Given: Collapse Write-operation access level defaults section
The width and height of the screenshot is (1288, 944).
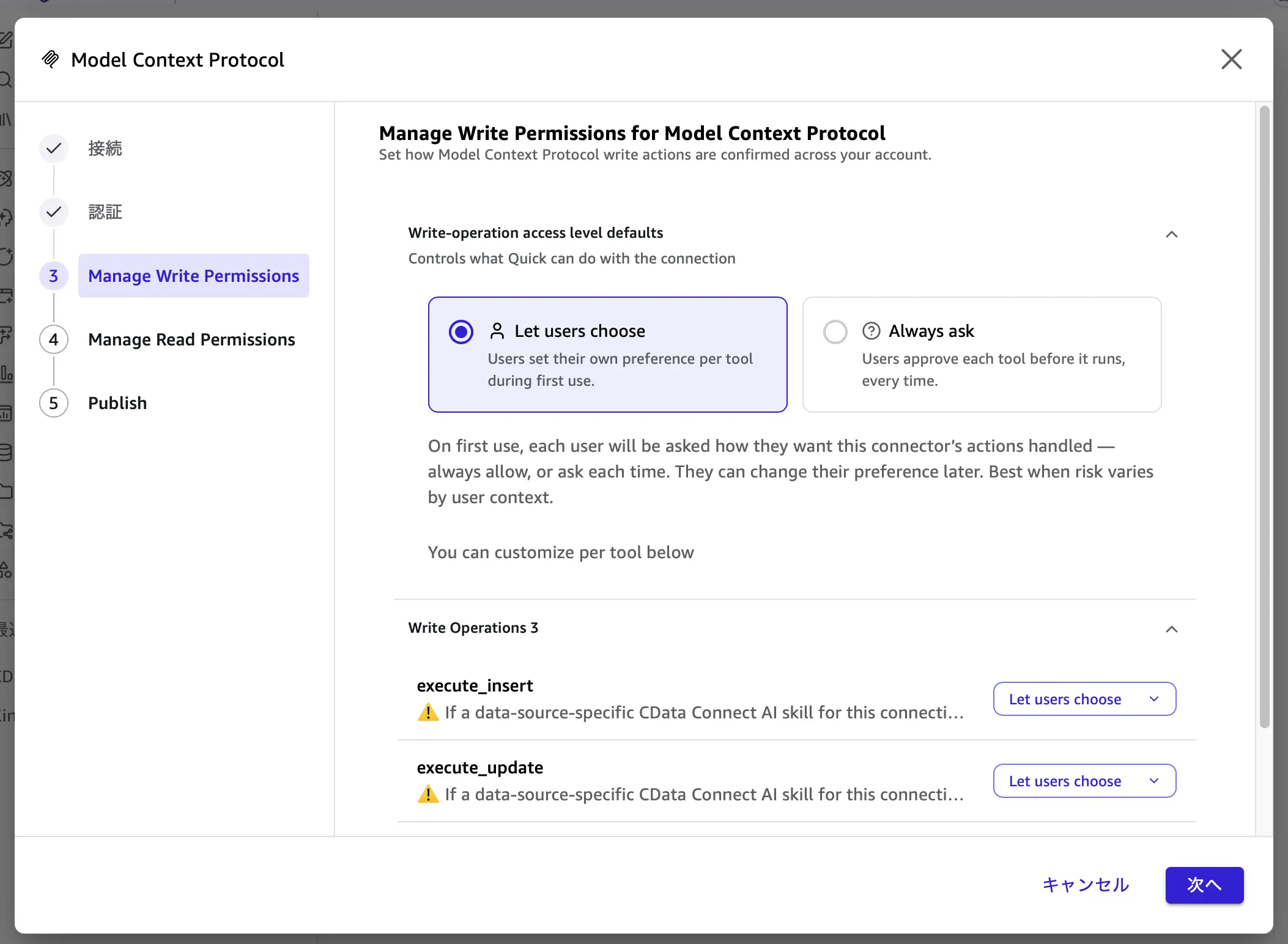Looking at the screenshot, I should click(1171, 234).
